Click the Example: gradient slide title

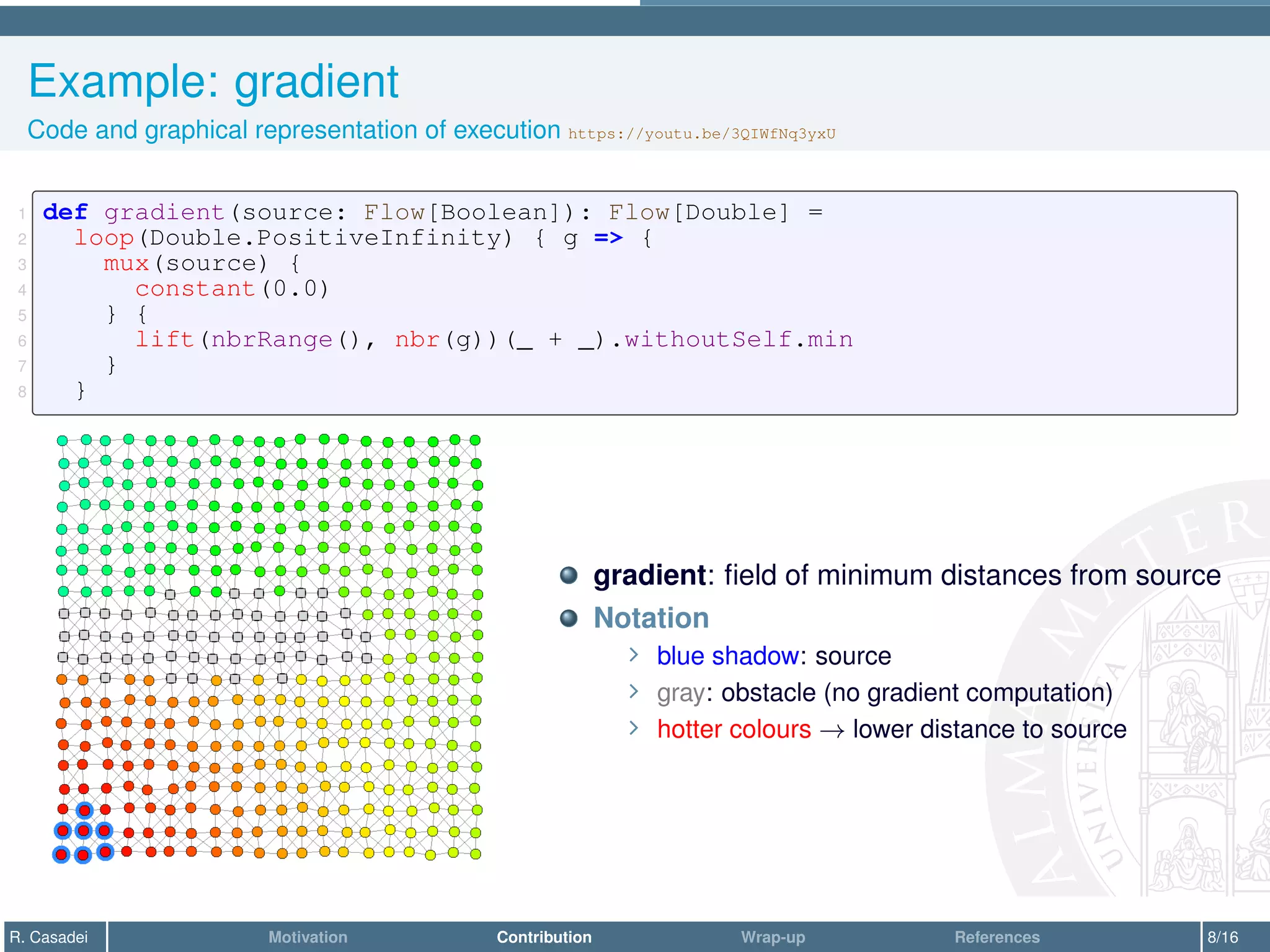coord(213,81)
